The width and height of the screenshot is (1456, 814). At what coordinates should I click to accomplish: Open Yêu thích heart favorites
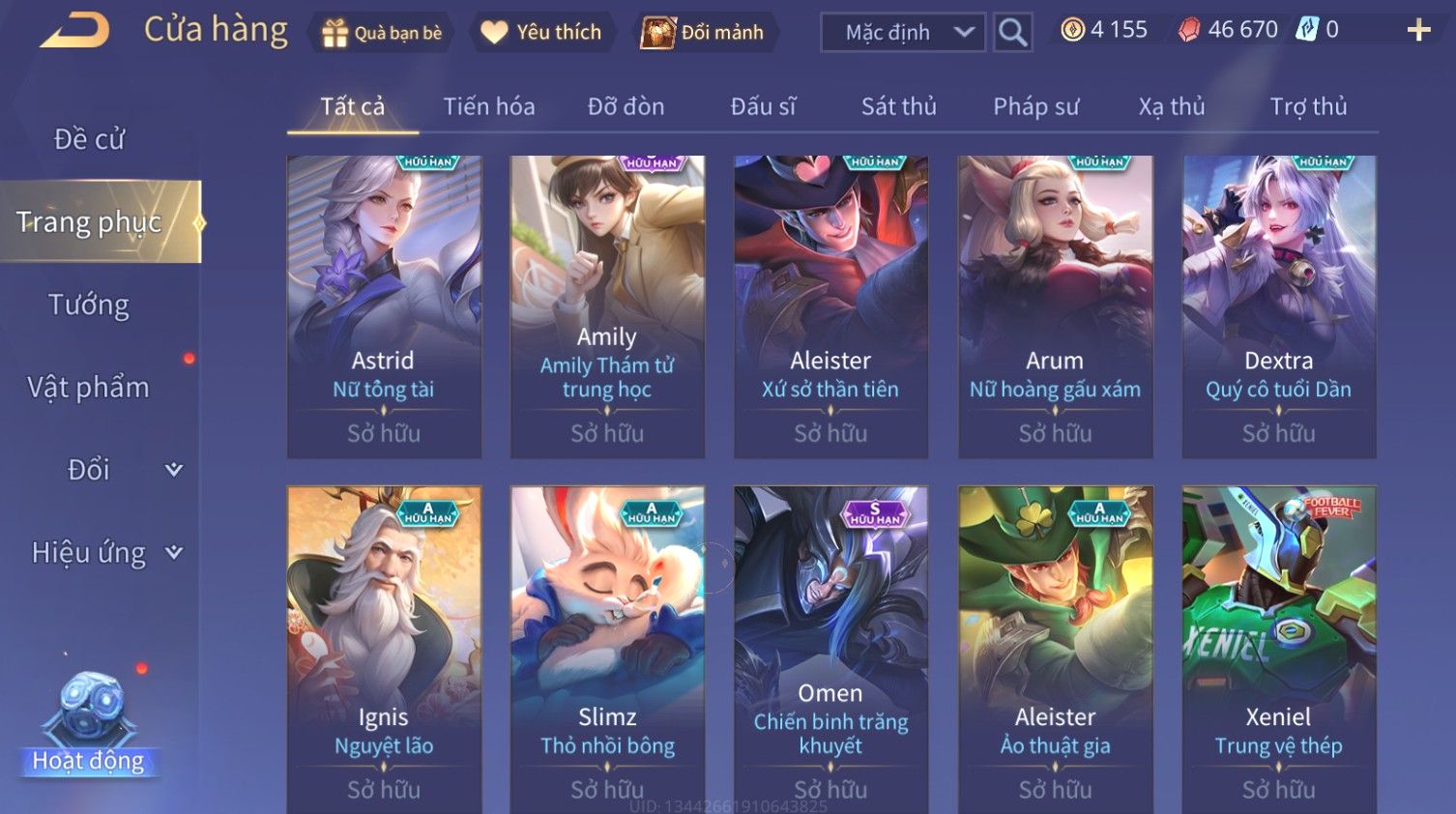coord(494,33)
